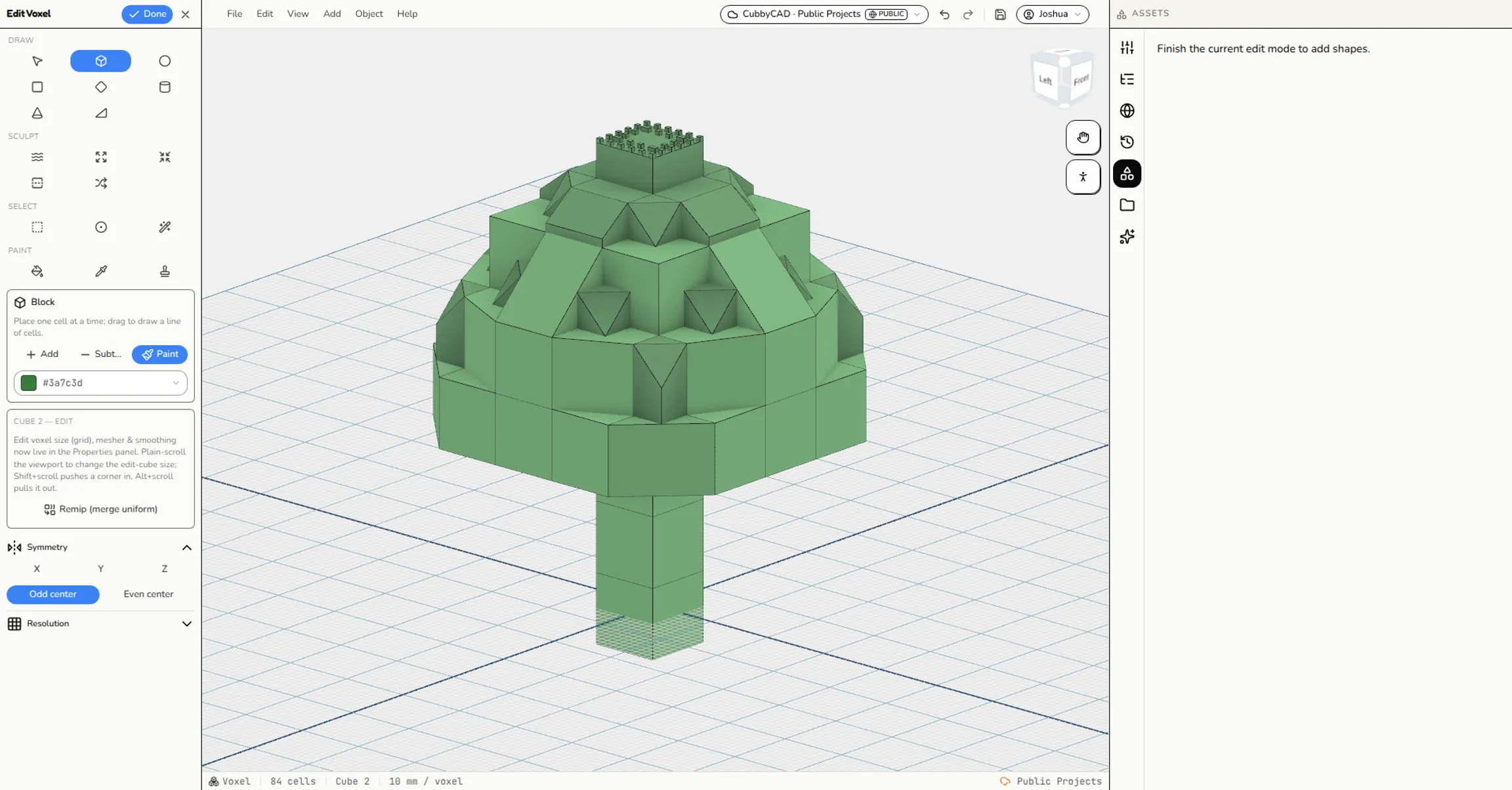1512x790 pixels.
Task: Open the Object menu
Action: 369,14
